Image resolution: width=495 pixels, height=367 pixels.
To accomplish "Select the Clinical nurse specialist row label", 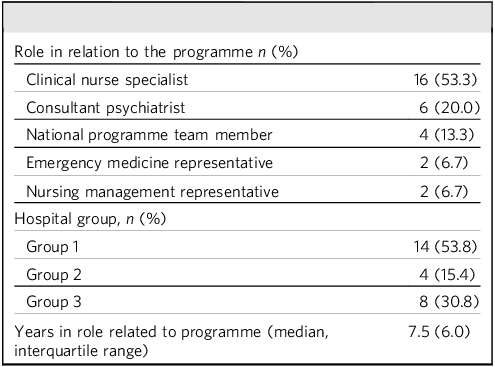I will click(107, 80).
